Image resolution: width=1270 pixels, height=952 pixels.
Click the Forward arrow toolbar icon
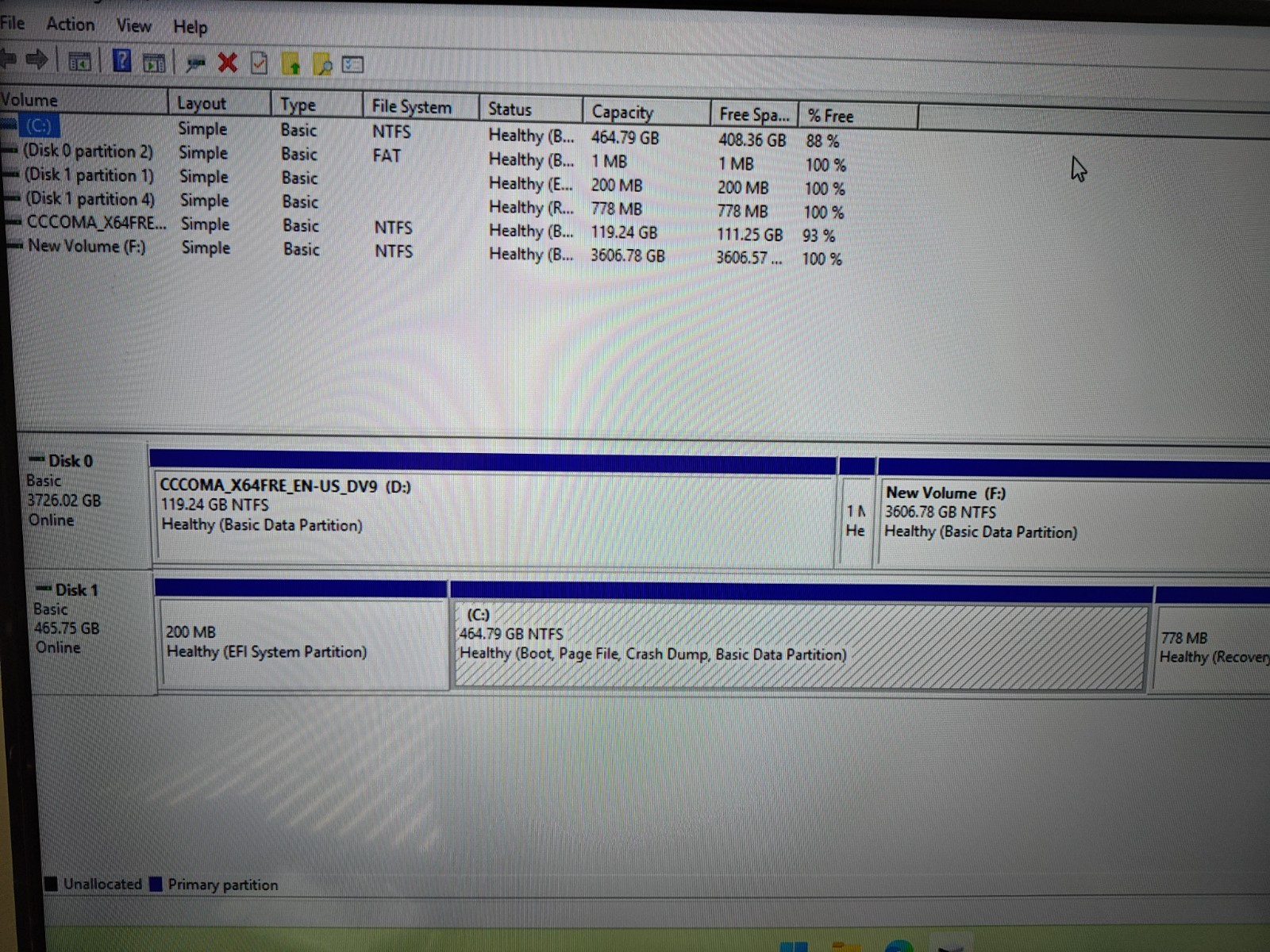[37, 59]
